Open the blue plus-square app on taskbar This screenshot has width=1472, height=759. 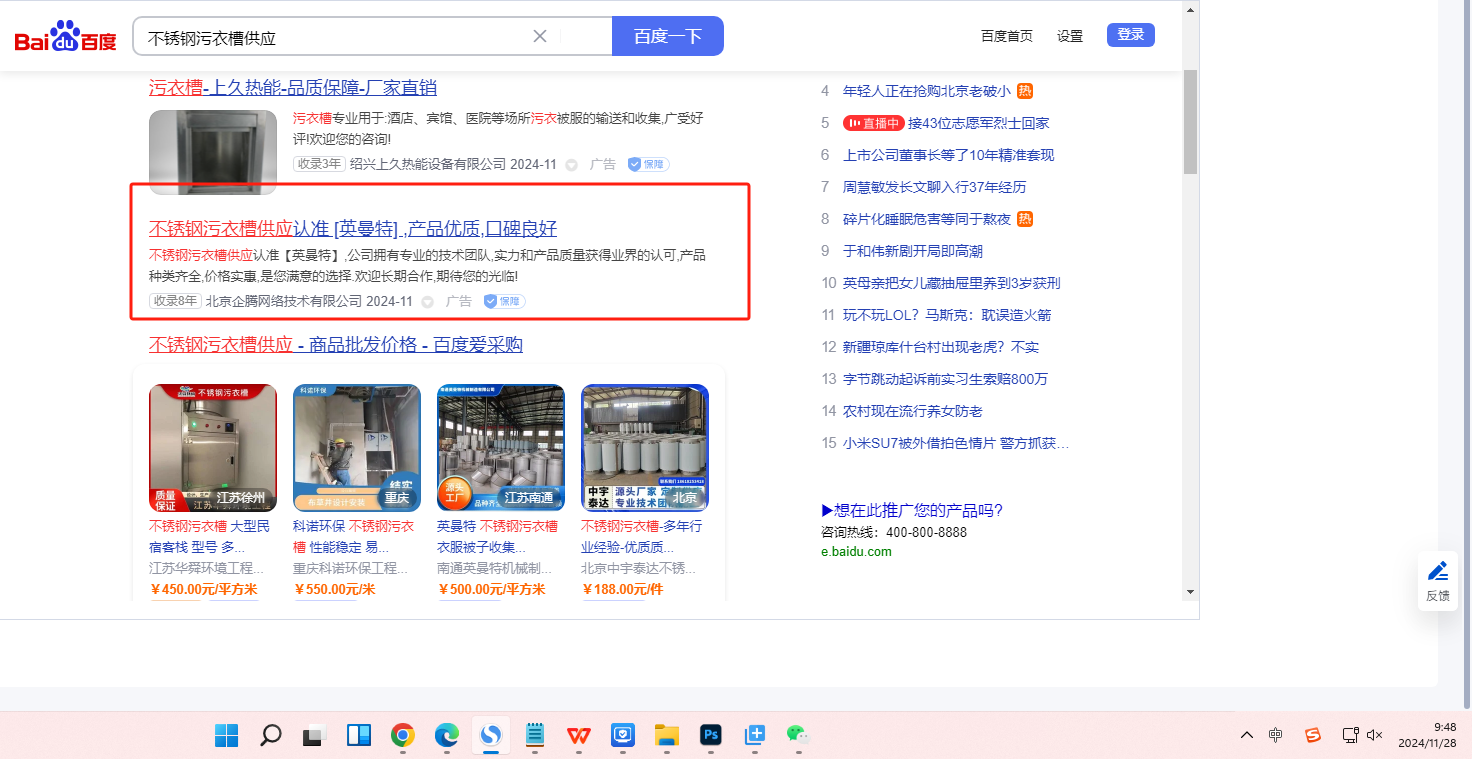[755, 736]
